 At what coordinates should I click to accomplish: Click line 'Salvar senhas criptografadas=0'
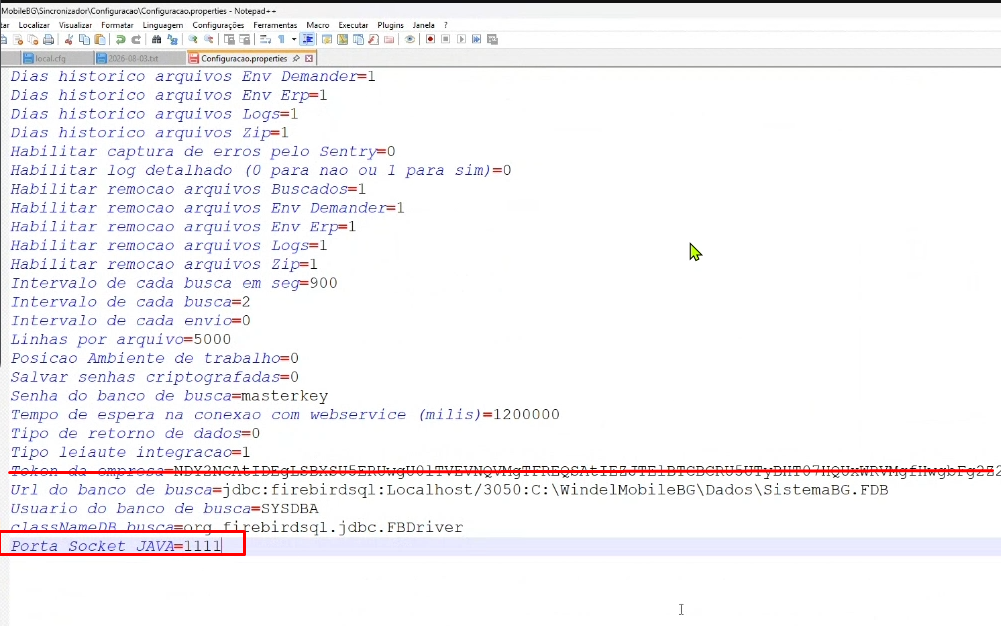154,377
